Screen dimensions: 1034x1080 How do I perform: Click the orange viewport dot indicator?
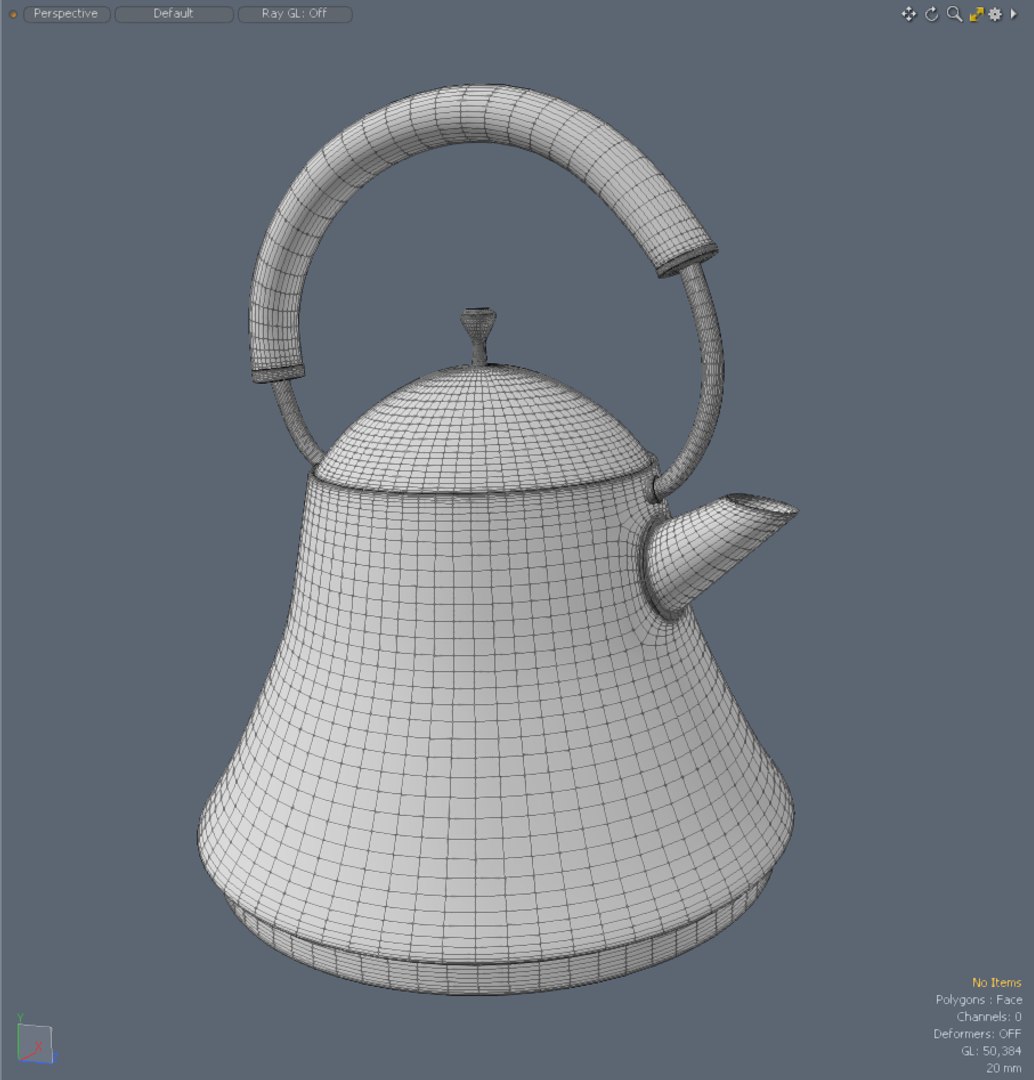pyautogui.click(x=12, y=14)
